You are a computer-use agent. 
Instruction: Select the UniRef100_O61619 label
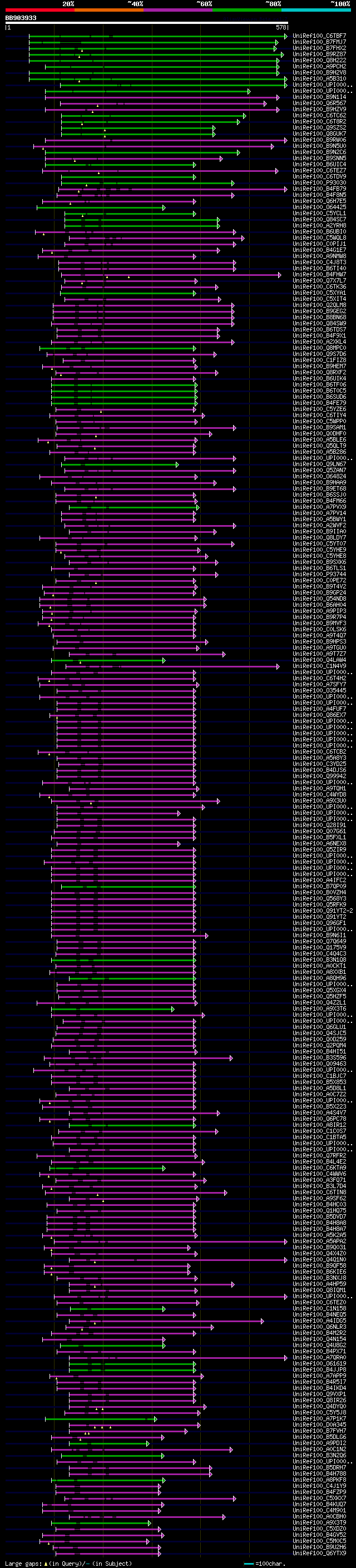pos(319,1363)
